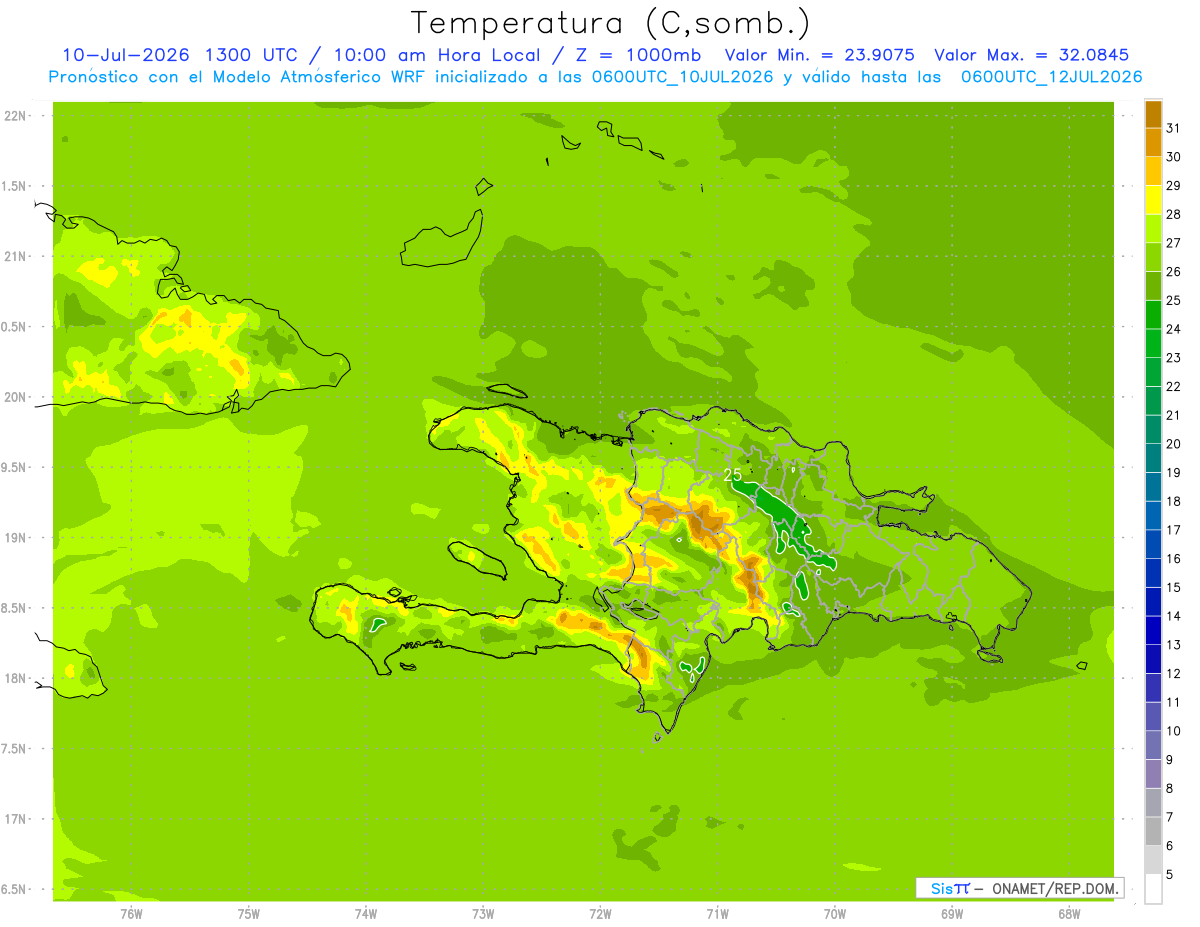Click the title text "Temperatura (C,somb.)"
The height and width of the screenshot is (927, 1200).
(x=610, y=23)
